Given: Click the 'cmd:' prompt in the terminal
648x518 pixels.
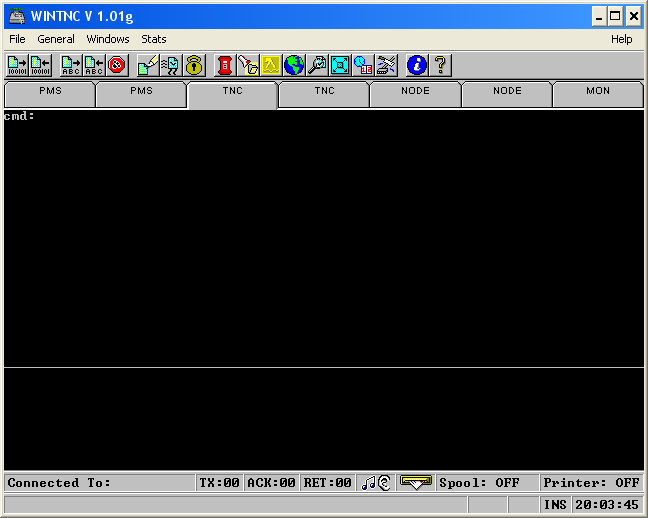Looking at the screenshot, I should [x=19, y=116].
